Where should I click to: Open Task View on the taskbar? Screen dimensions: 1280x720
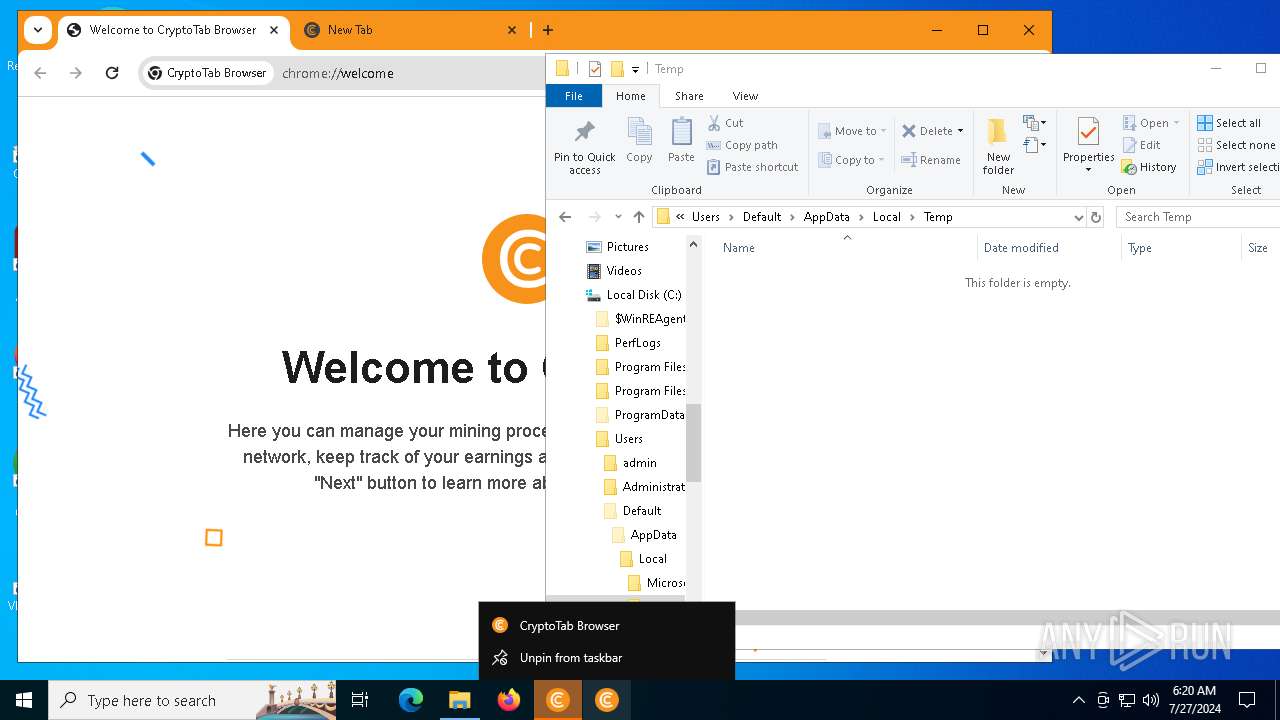[x=360, y=700]
